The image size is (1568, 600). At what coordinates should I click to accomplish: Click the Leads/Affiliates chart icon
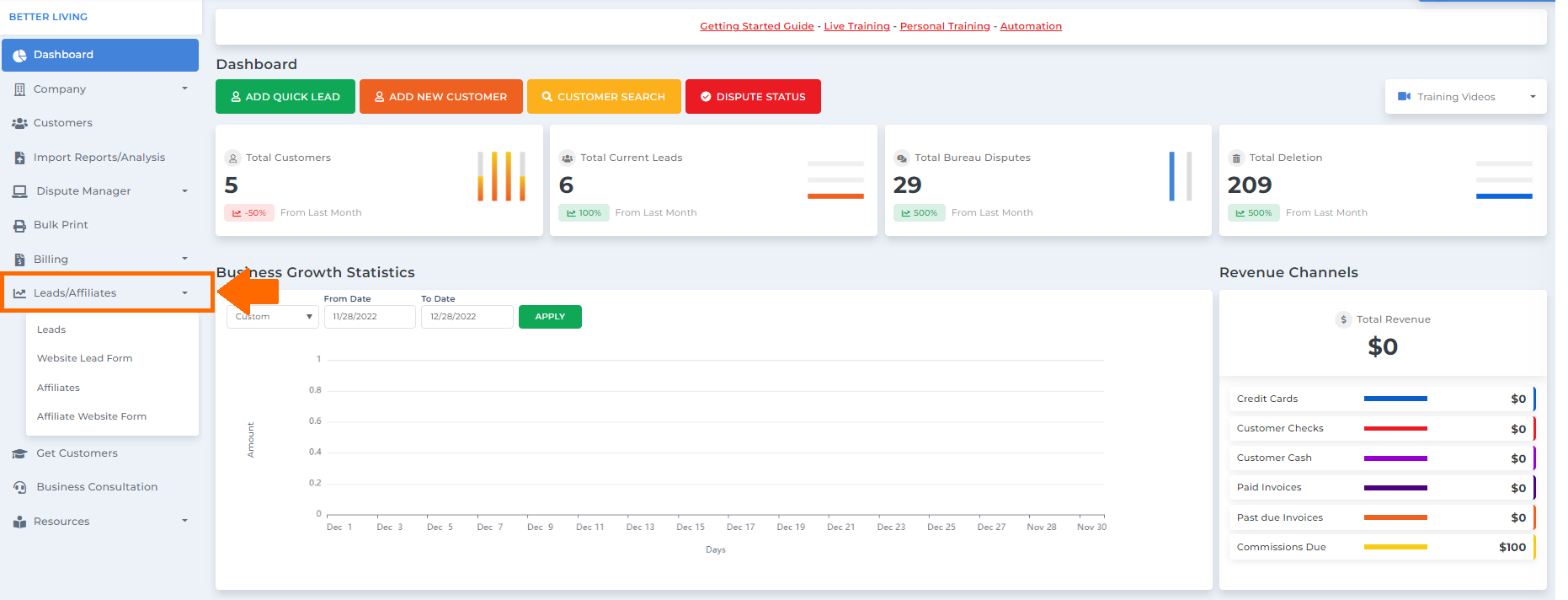[x=19, y=293]
